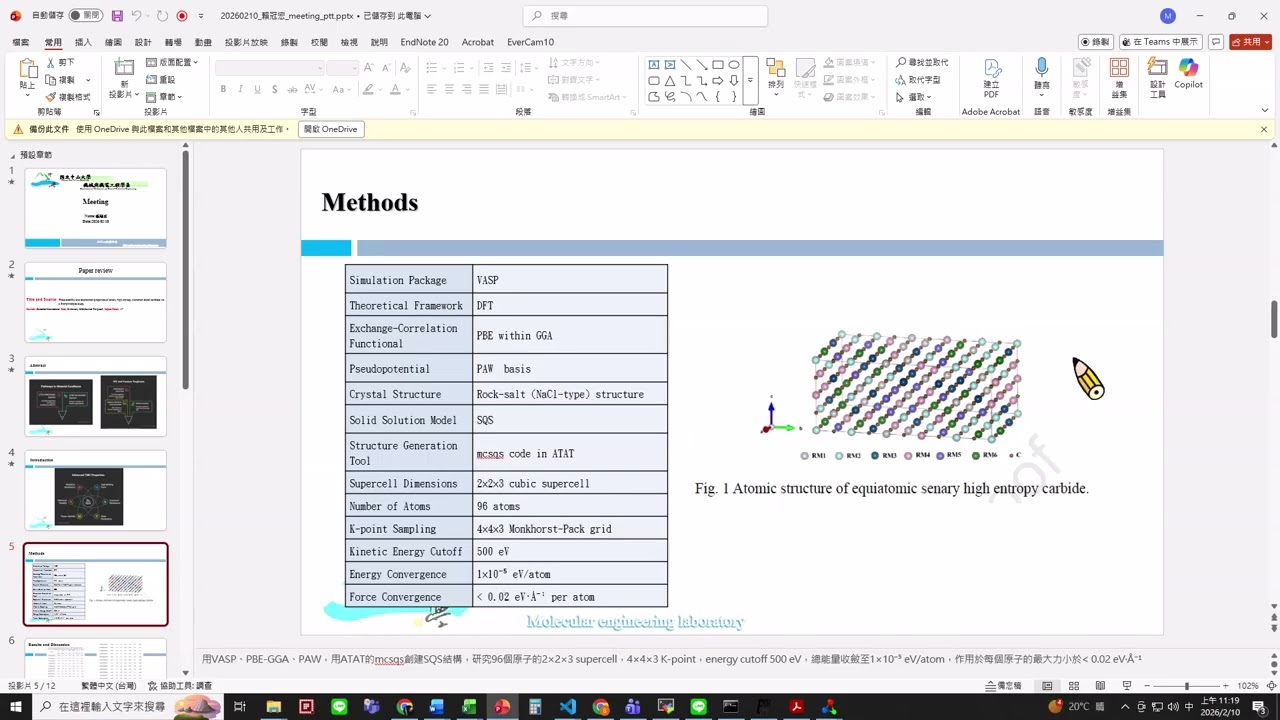Expand the 章節 section dropdown

point(163,97)
